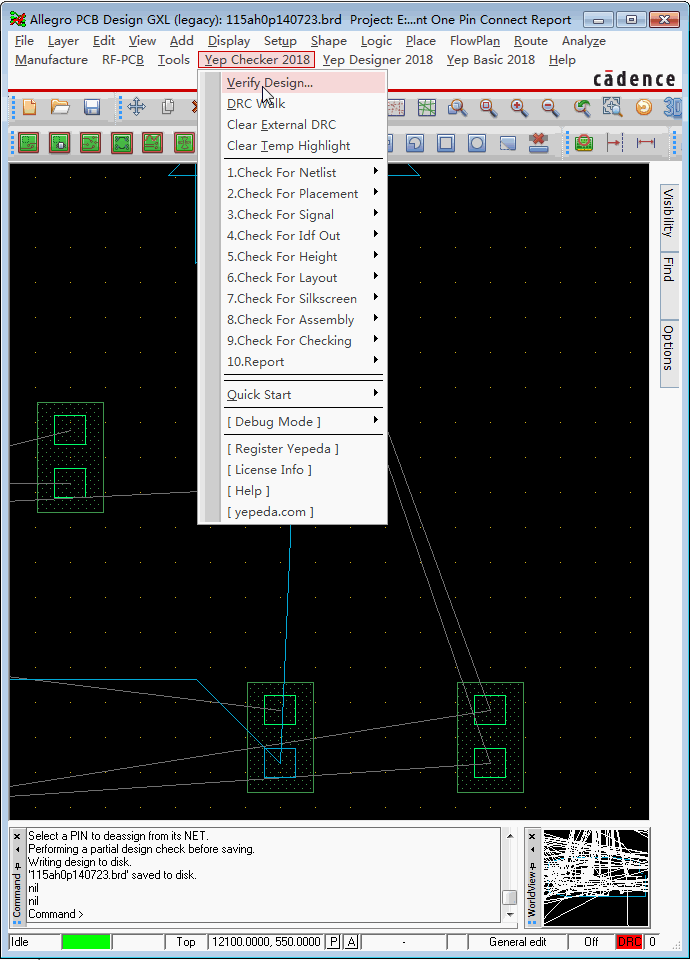The height and width of the screenshot is (960, 690).
Task: Open the 6.Check For Layout submenu
Action: 303,277
